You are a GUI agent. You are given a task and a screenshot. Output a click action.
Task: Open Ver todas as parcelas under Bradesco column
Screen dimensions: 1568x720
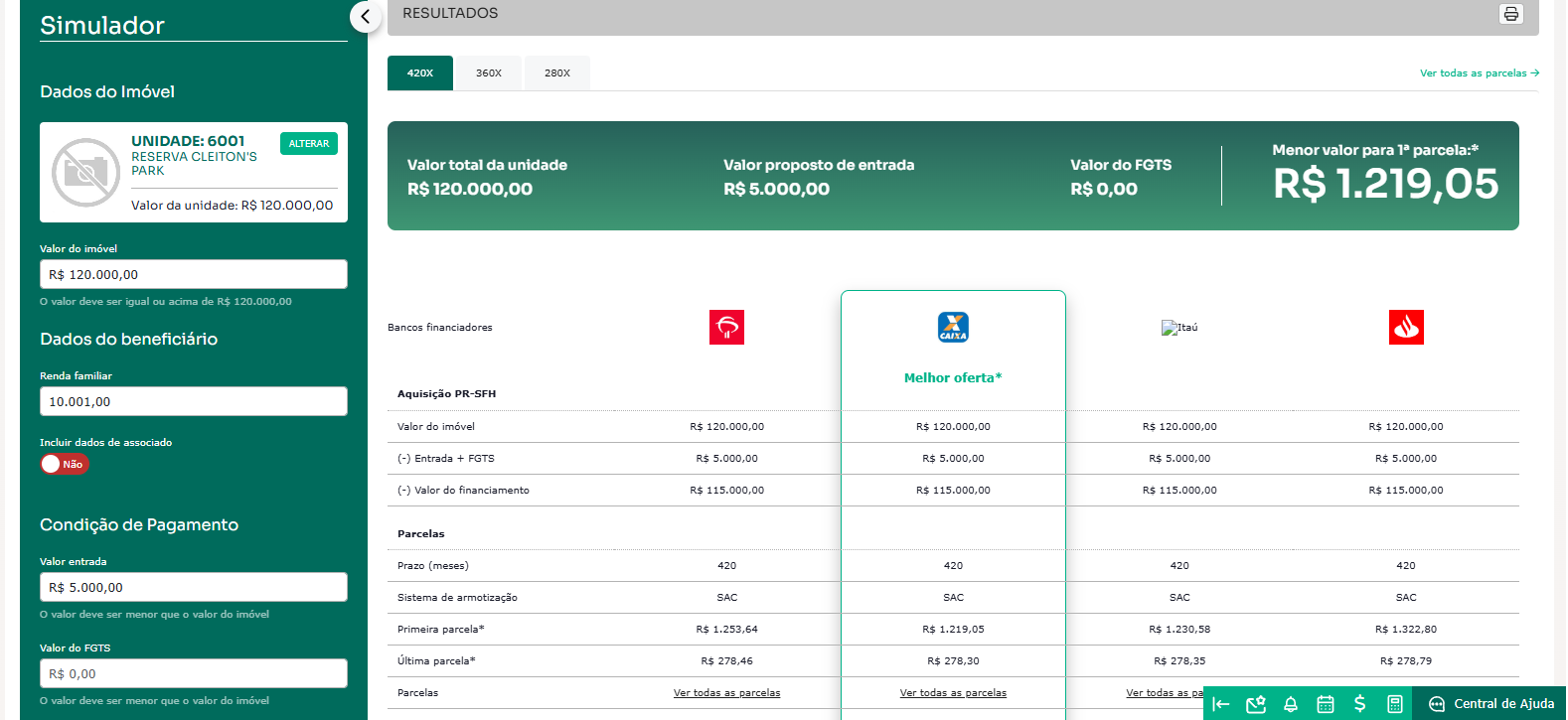coord(726,693)
